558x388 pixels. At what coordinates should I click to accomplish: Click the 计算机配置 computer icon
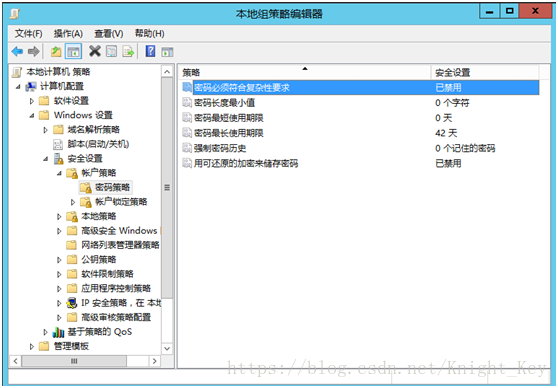31,86
